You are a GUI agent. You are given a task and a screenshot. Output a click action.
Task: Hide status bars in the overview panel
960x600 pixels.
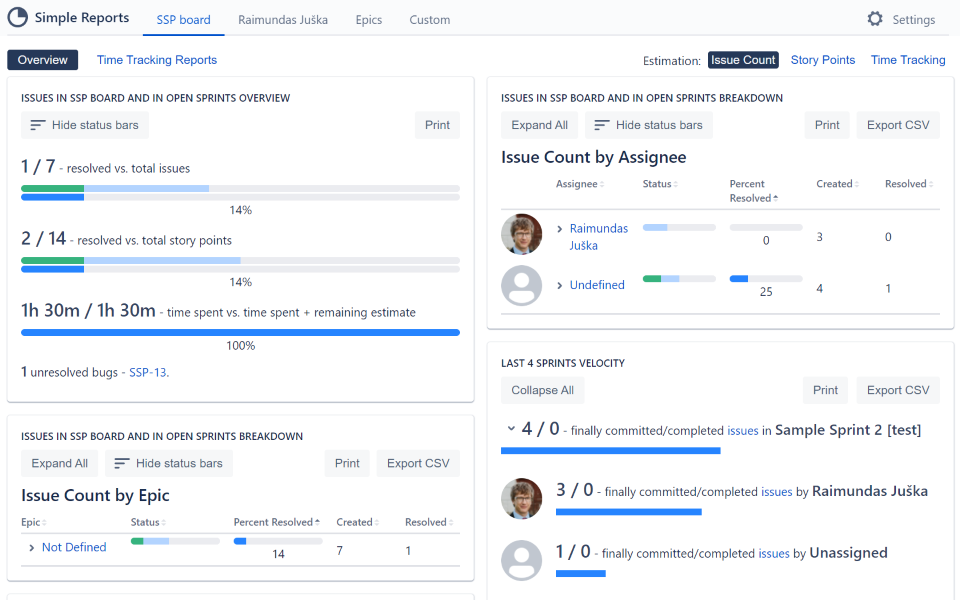pyautogui.click(x=85, y=125)
